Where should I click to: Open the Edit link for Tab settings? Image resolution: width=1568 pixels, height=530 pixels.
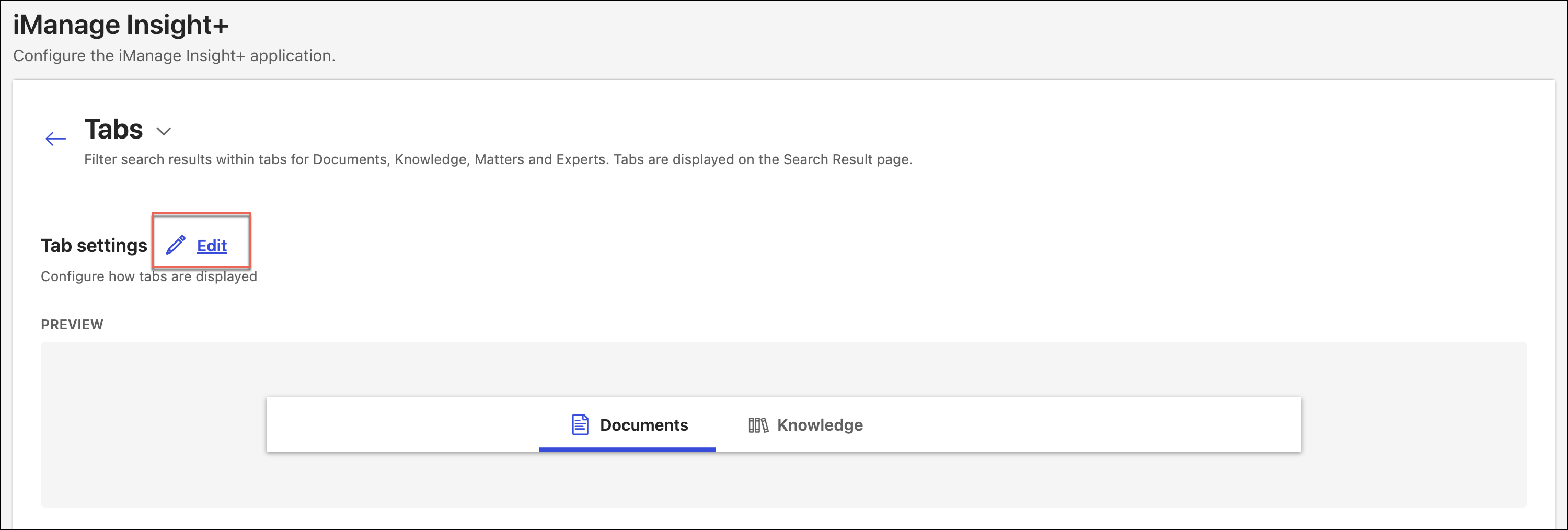click(x=212, y=246)
